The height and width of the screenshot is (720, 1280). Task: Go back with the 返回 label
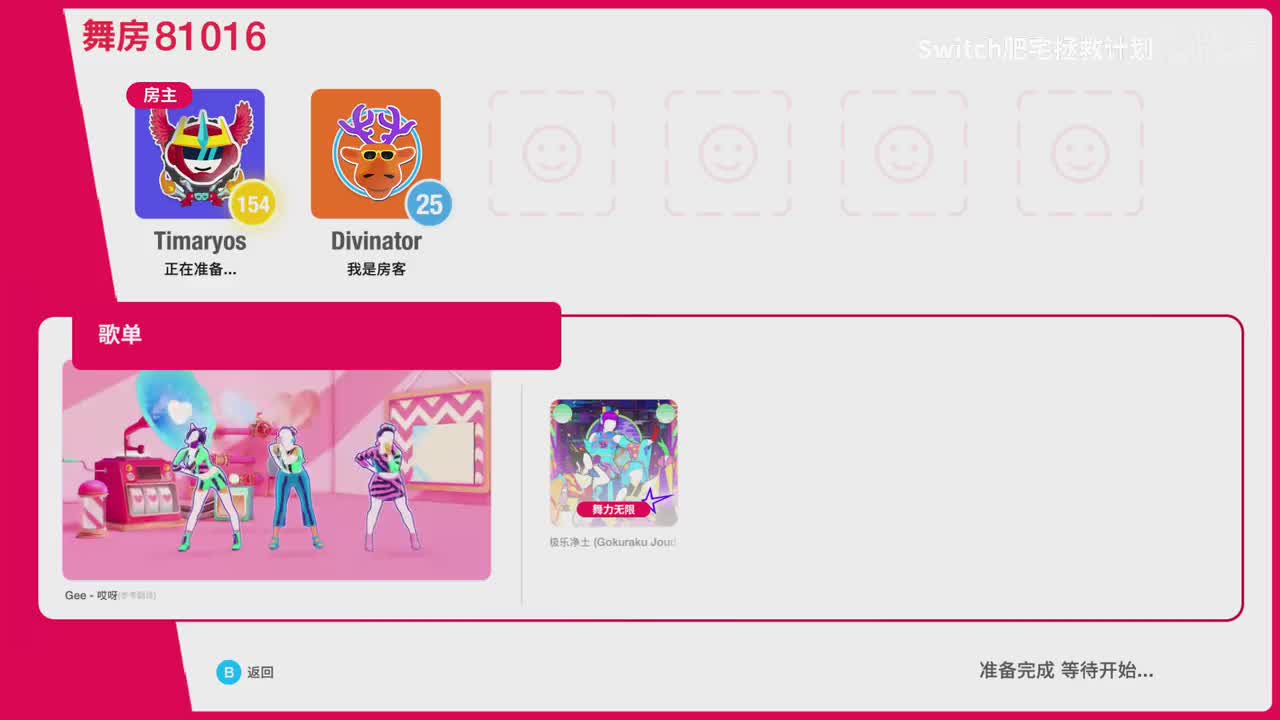(260, 673)
